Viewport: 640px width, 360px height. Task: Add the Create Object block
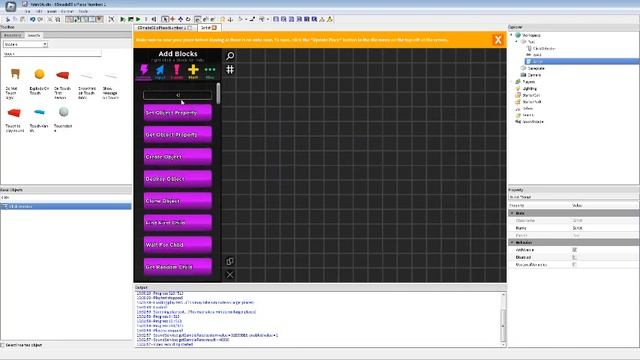coord(178,157)
